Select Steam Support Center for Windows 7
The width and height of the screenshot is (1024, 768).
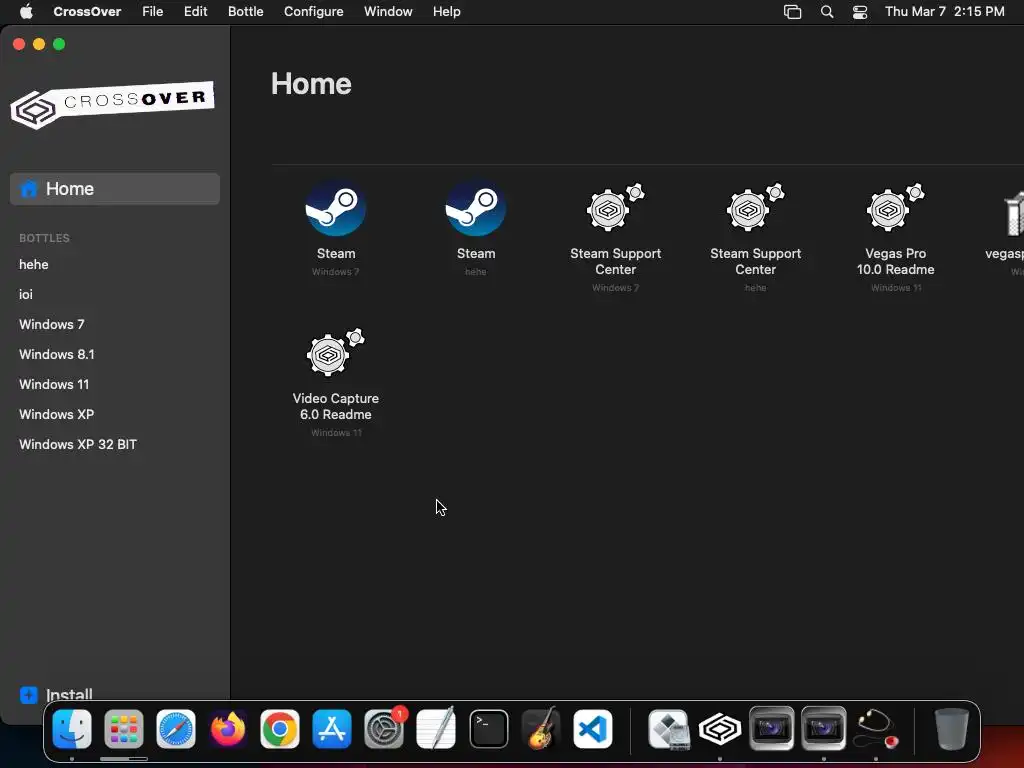tap(615, 208)
